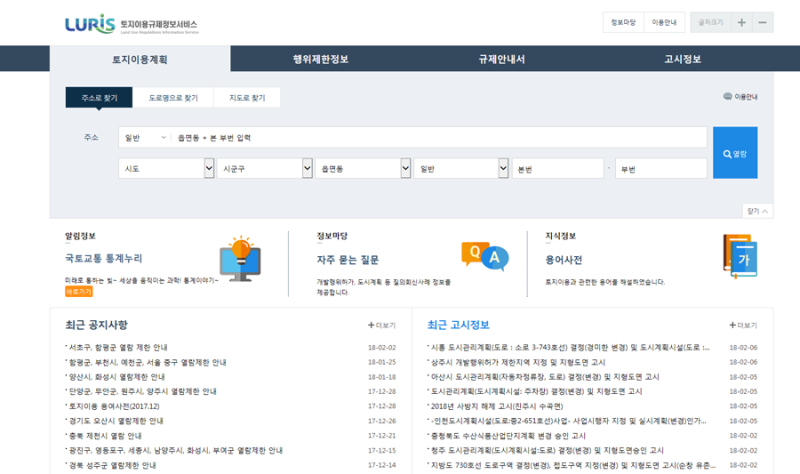Click the 읍면동 address text input

439,138
